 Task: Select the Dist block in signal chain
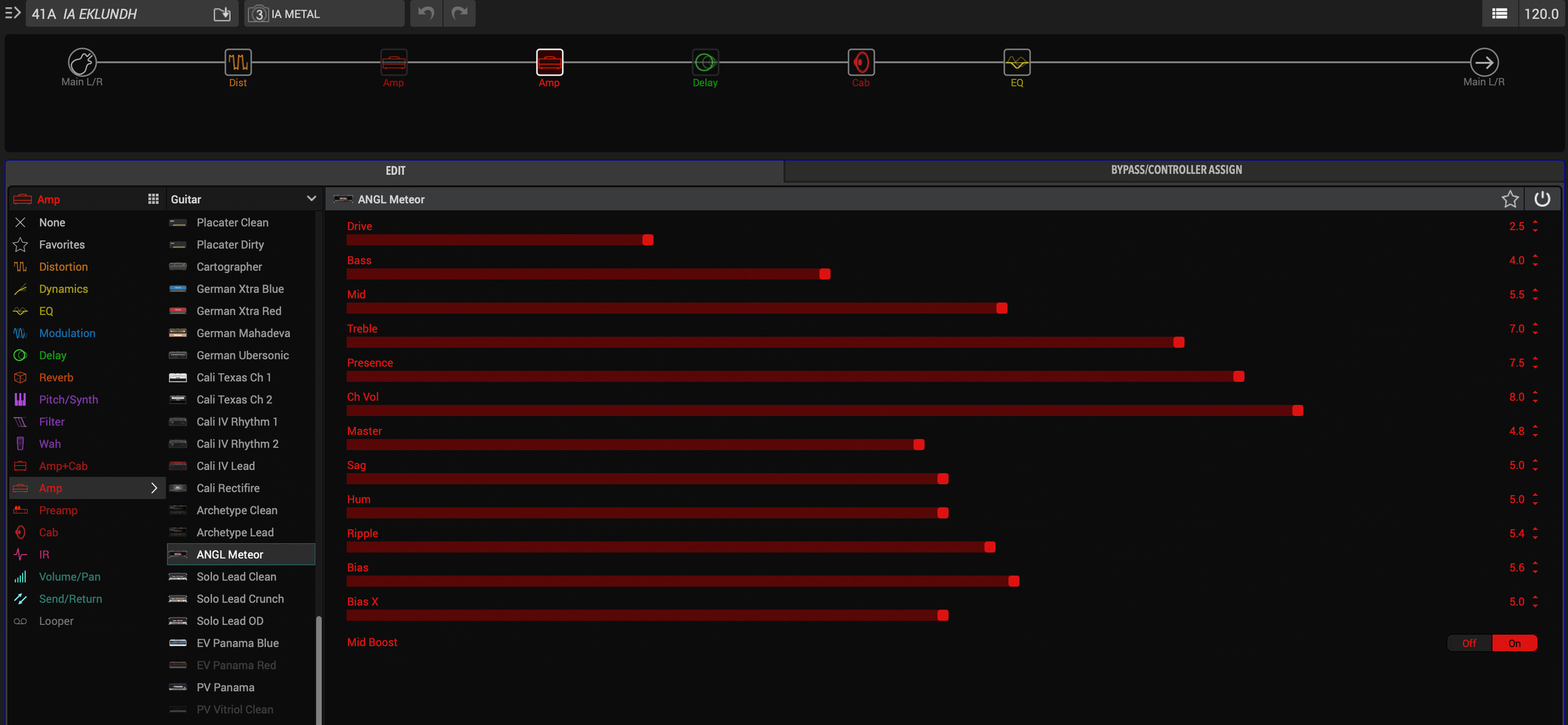238,62
